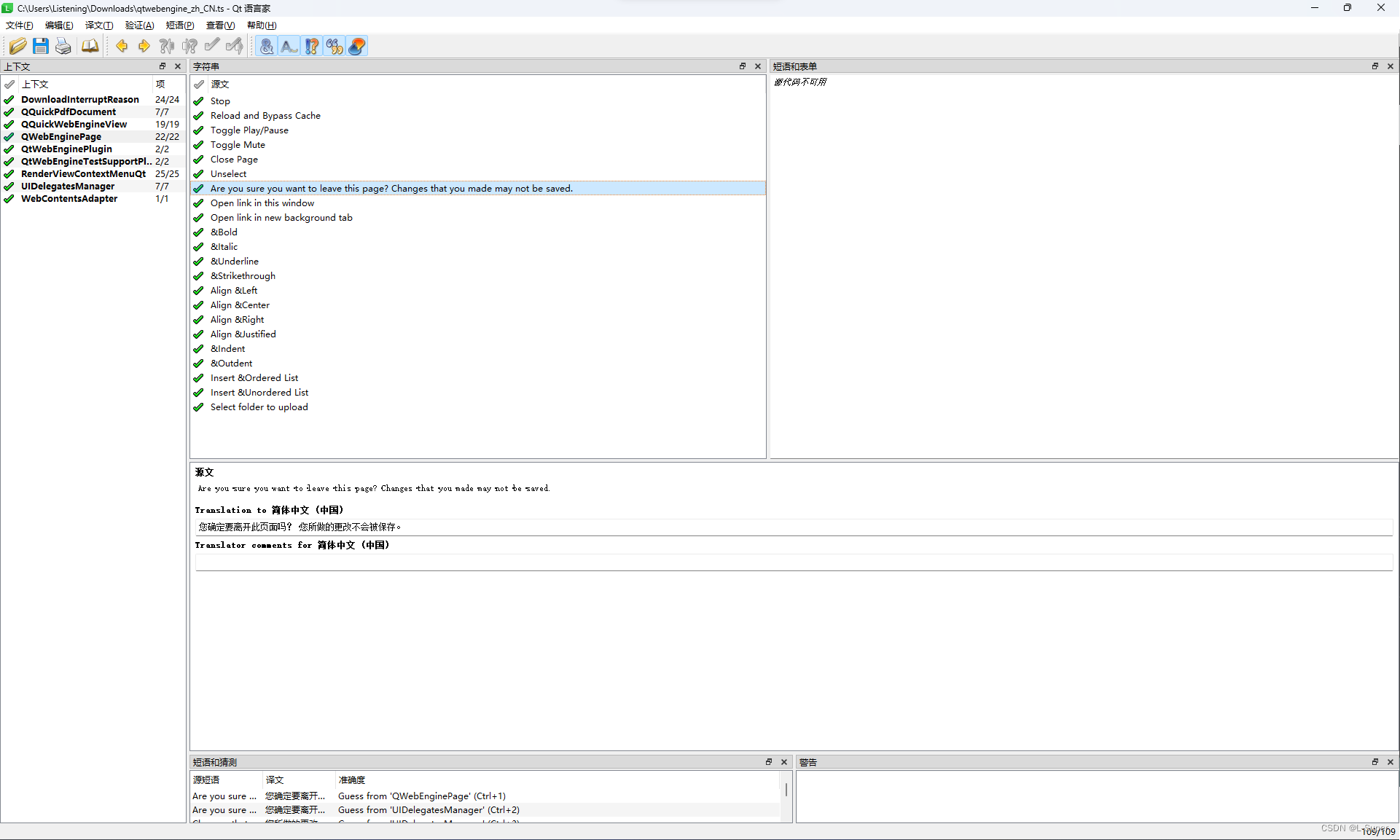This screenshot has width=1400, height=840.
Task: Open the 译文(T) menu
Action: pyautogui.click(x=99, y=25)
